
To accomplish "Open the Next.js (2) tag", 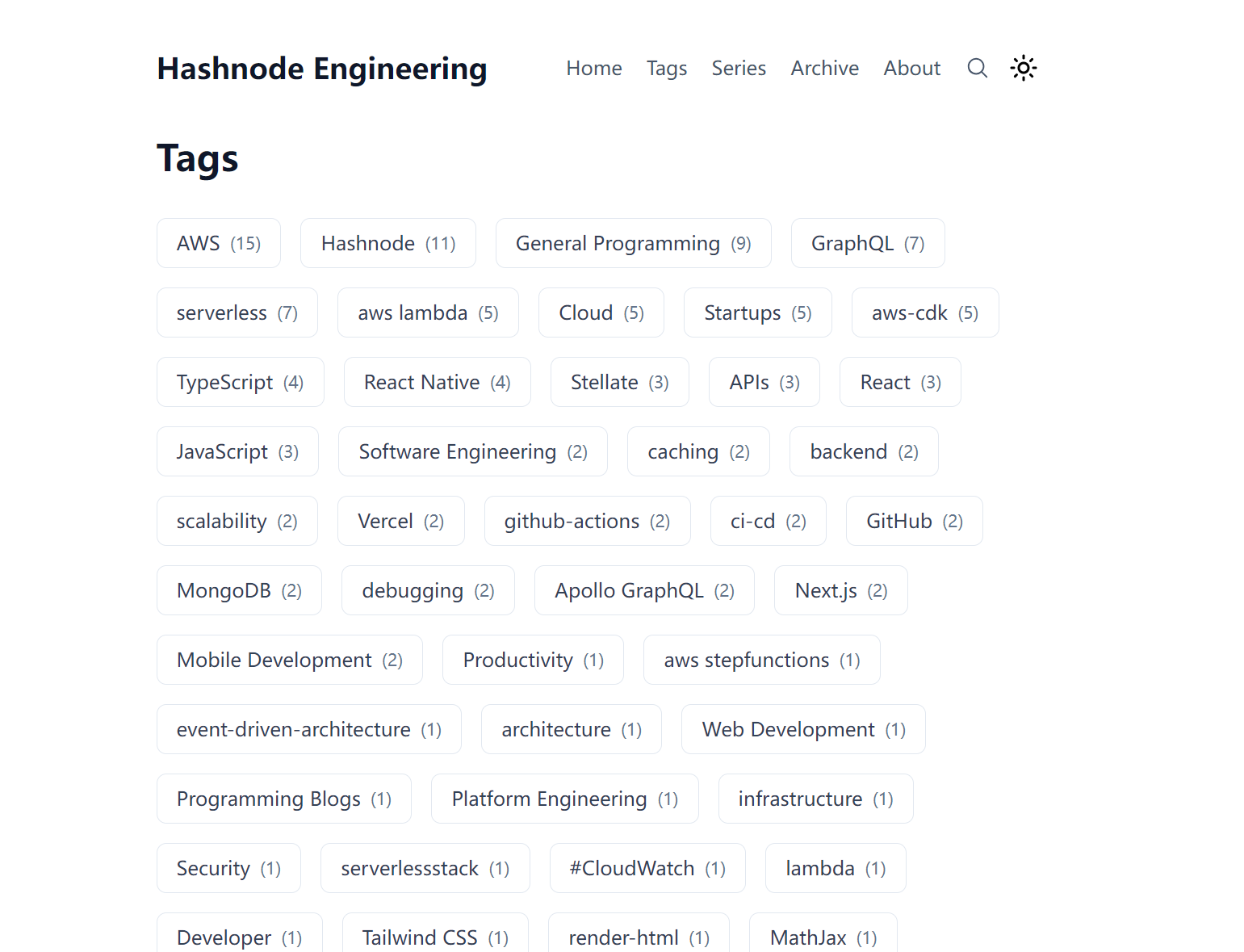I will [841, 590].
